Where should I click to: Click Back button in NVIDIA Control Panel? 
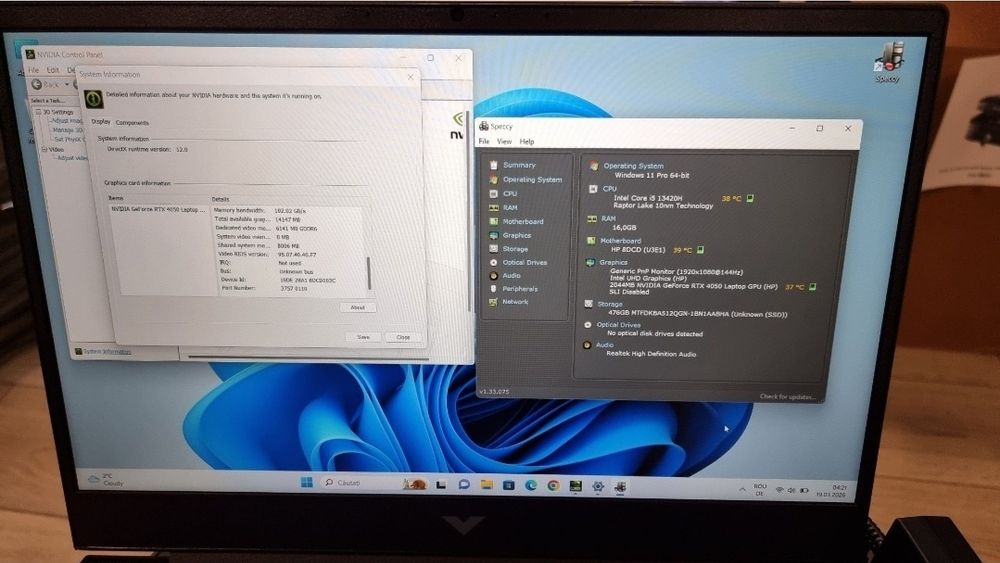pyautogui.click(x=45, y=84)
